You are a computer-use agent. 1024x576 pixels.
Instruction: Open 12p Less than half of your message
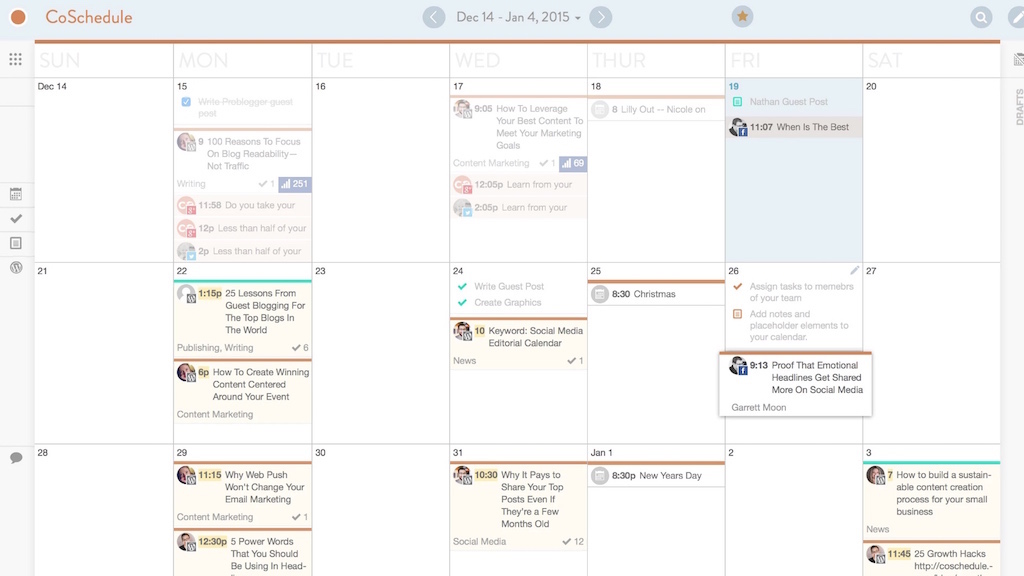(x=242, y=228)
